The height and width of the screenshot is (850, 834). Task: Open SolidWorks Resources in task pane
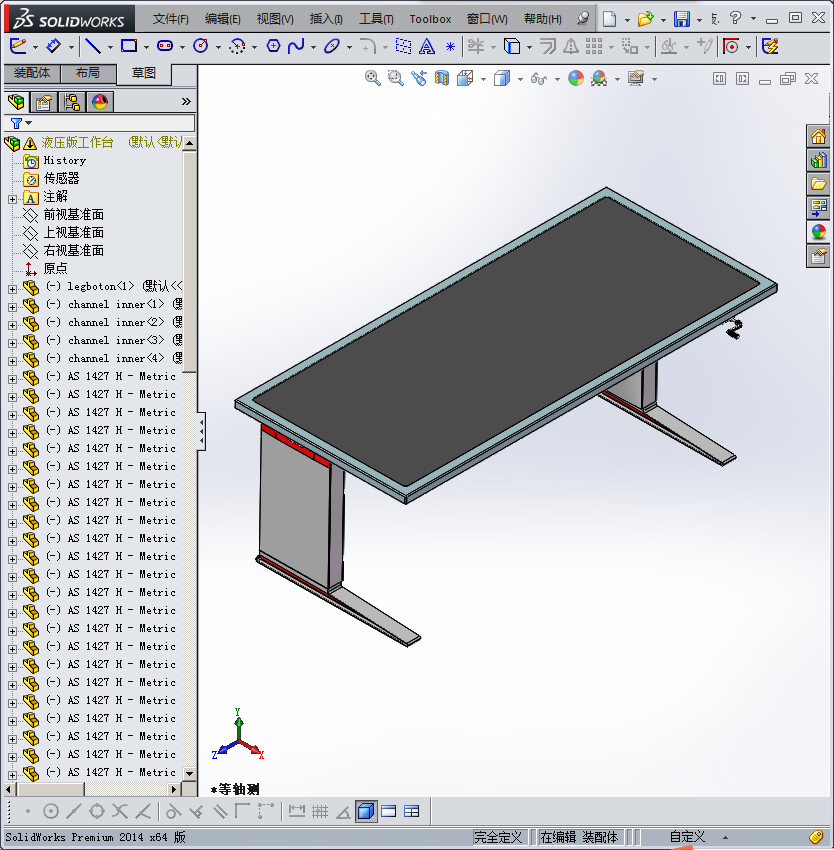[x=818, y=137]
